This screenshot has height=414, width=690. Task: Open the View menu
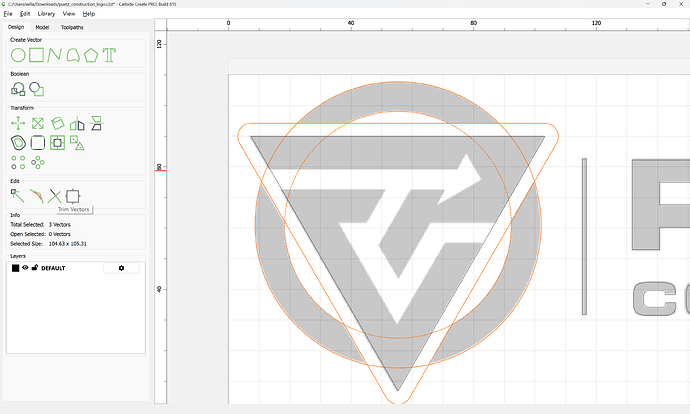pyautogui.click(x=69, y=14)
